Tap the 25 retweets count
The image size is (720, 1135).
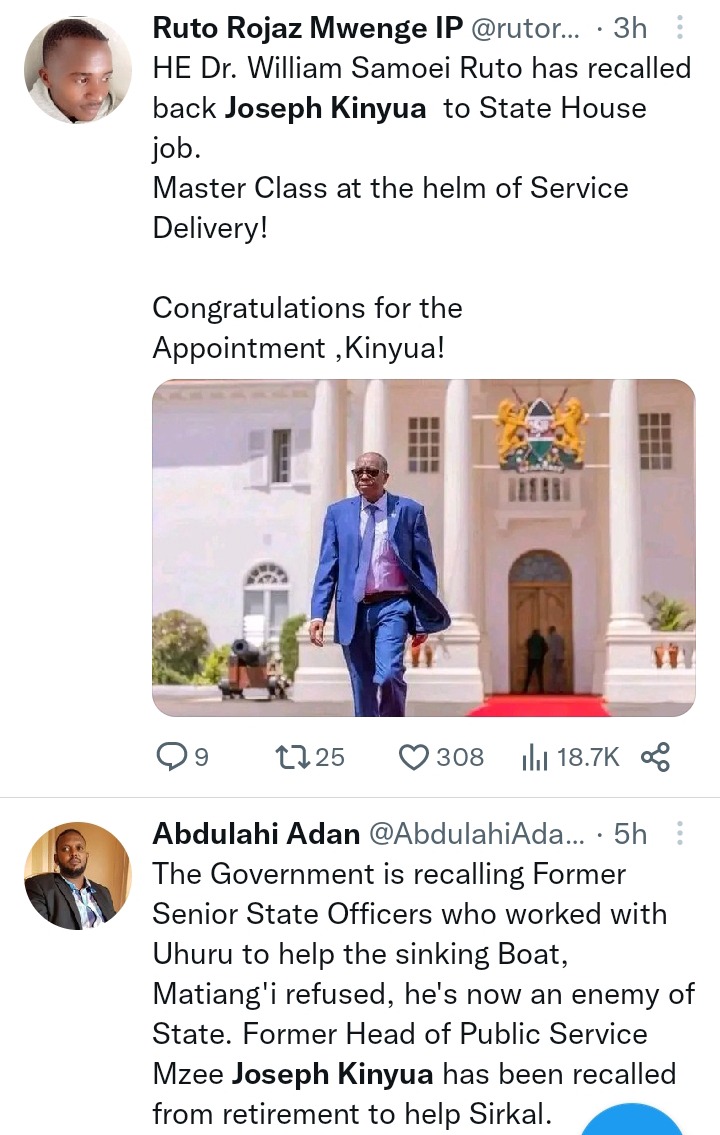(329, 757)
